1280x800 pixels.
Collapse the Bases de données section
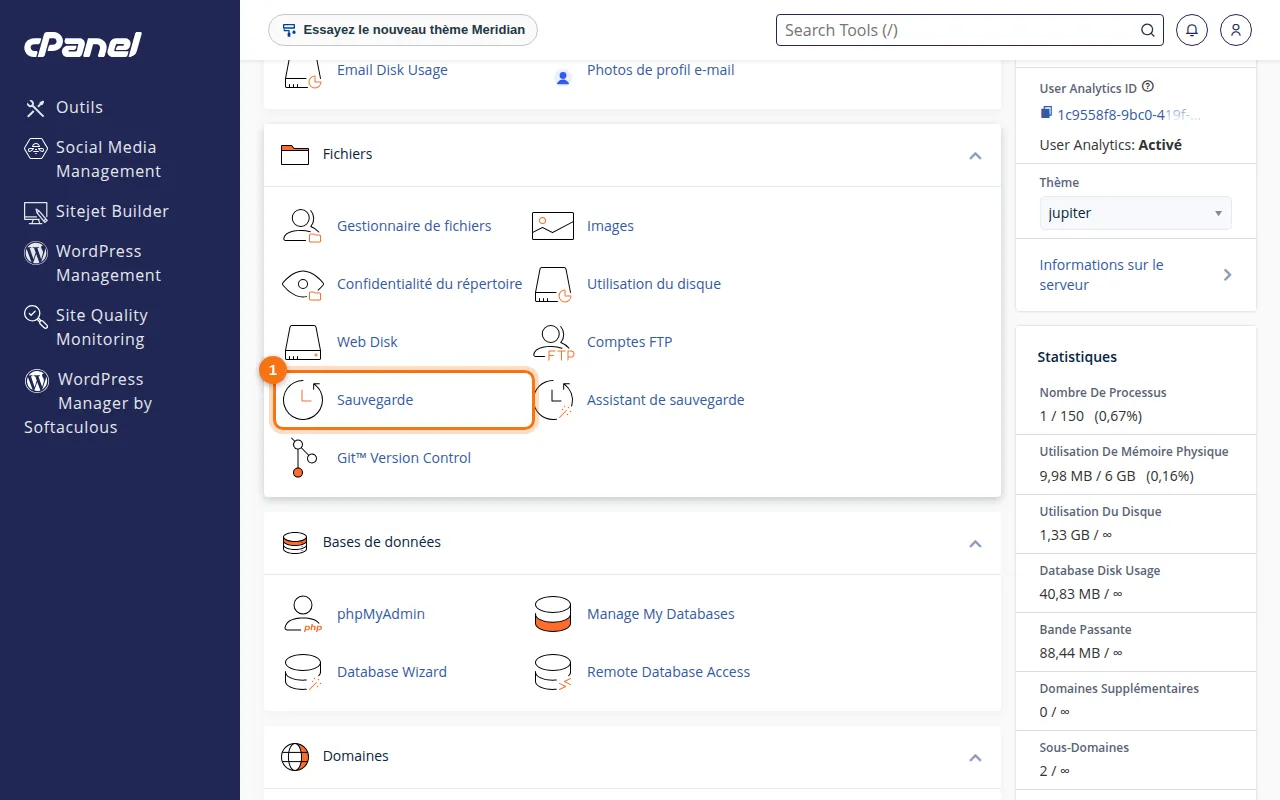pyautogui.click(x=975, y=543)
